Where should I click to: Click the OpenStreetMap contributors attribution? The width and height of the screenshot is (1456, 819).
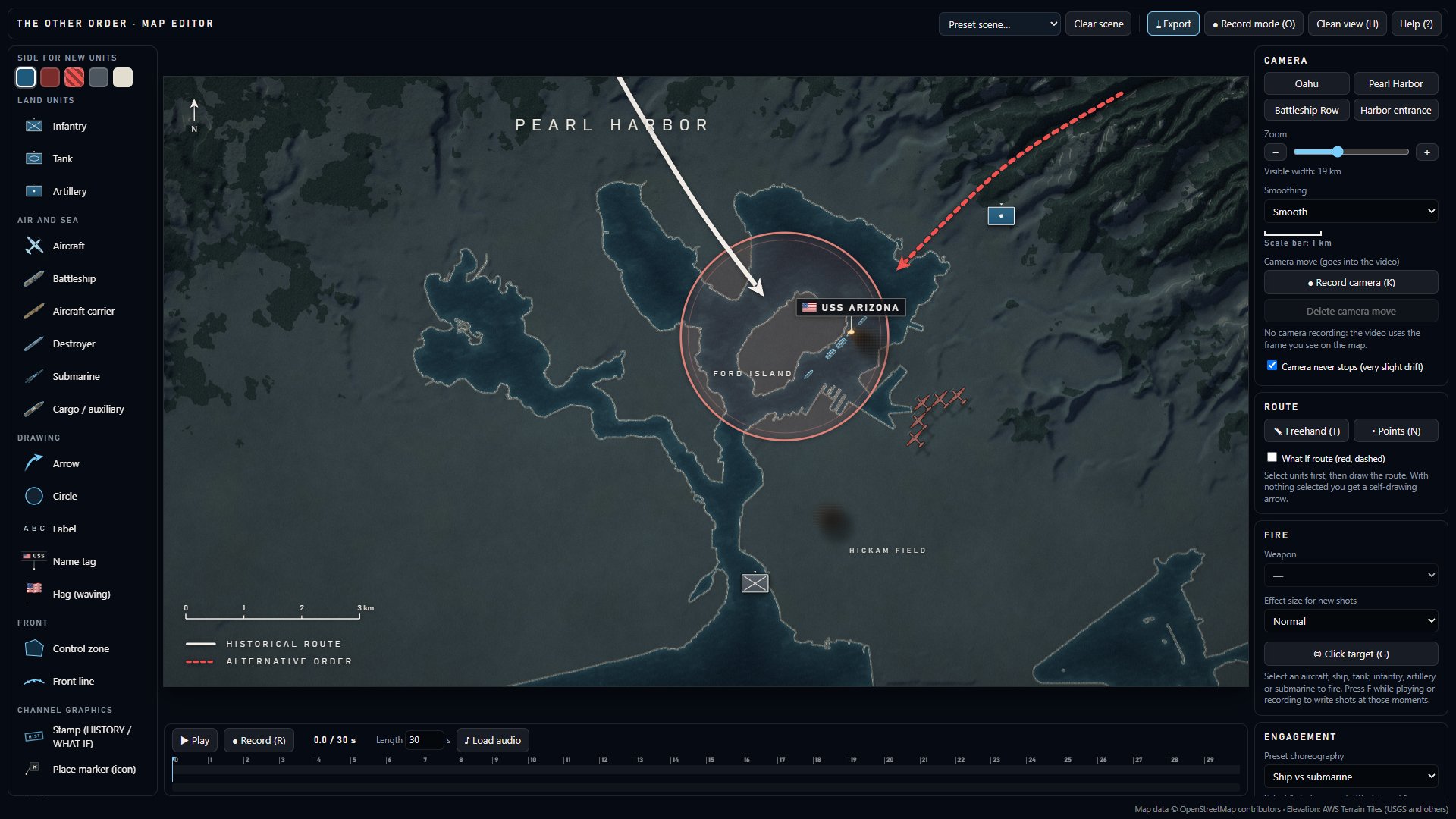[x=1229, y=809]
